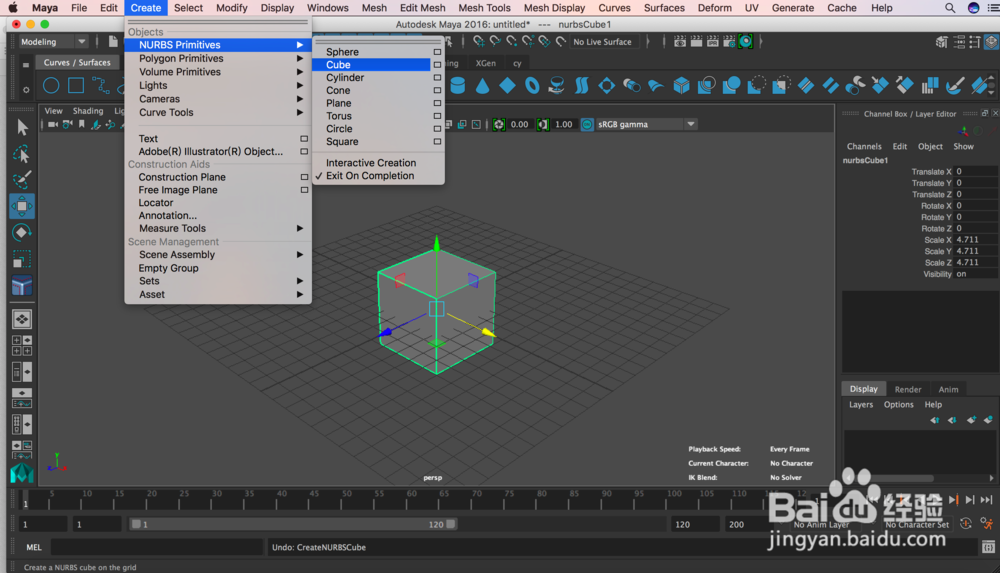Click the Loft surface shelf icon
The width and height of the screenshot is (1000, 573).
581,86
